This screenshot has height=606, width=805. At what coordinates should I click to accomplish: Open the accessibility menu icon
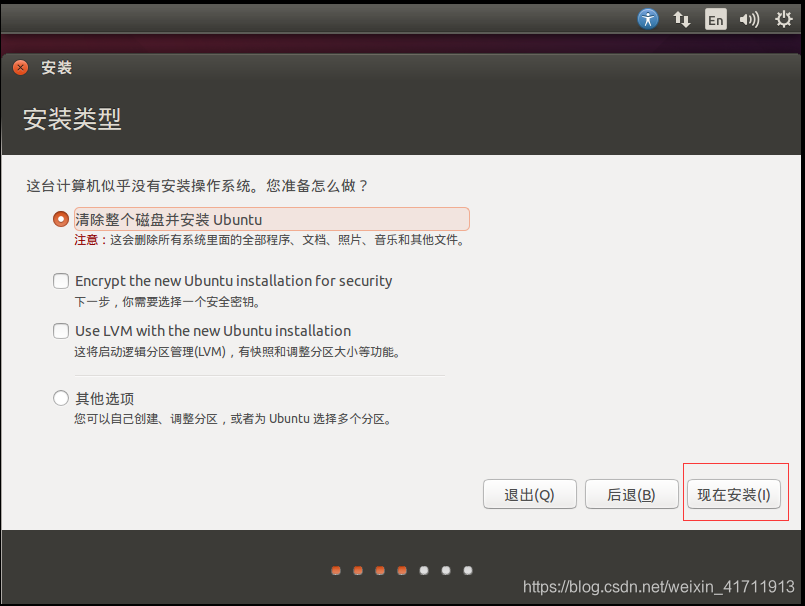(648, 20)
